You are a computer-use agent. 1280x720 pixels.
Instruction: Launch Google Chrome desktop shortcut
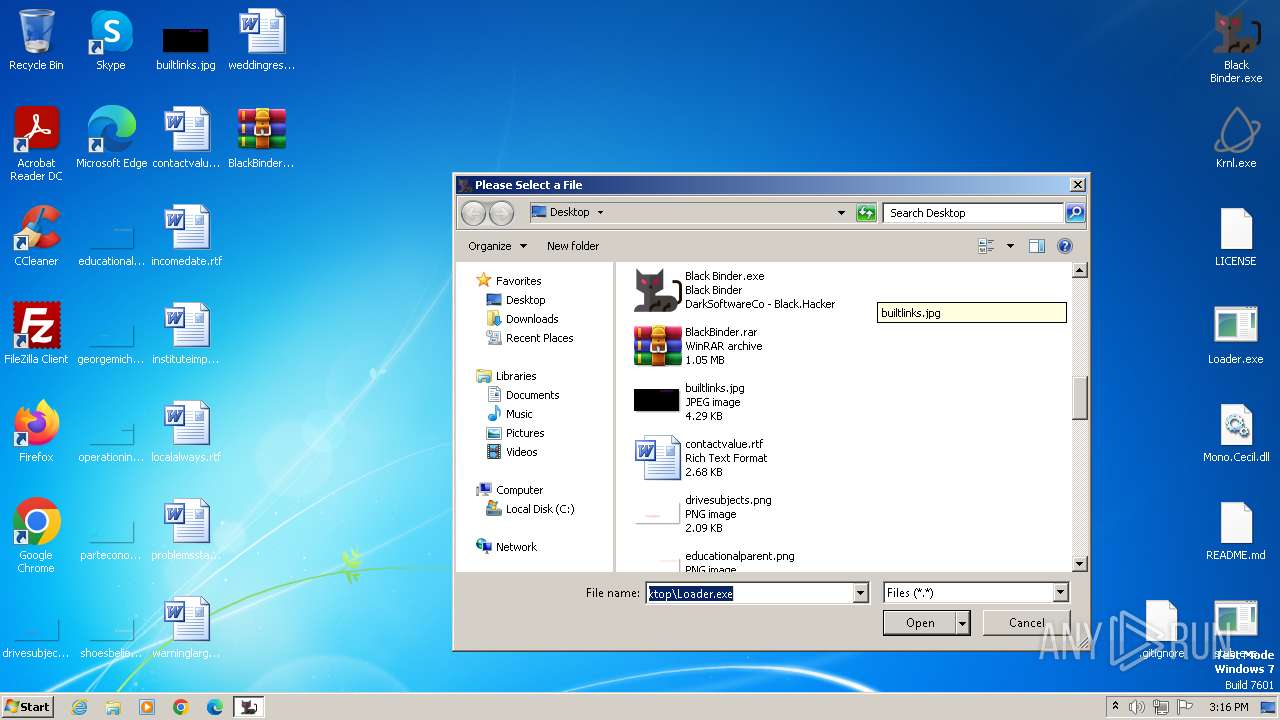[x=36, y=536]
